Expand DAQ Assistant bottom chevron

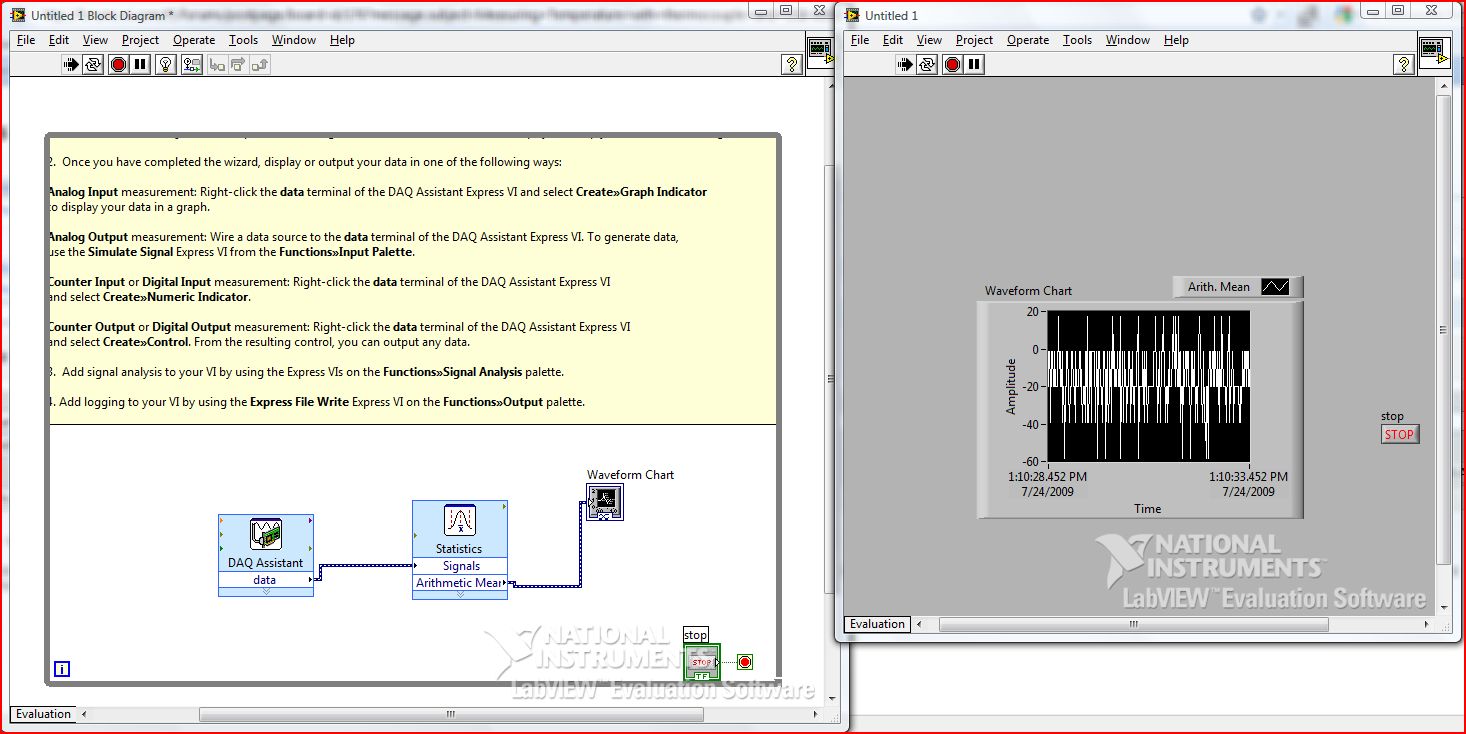266,592
